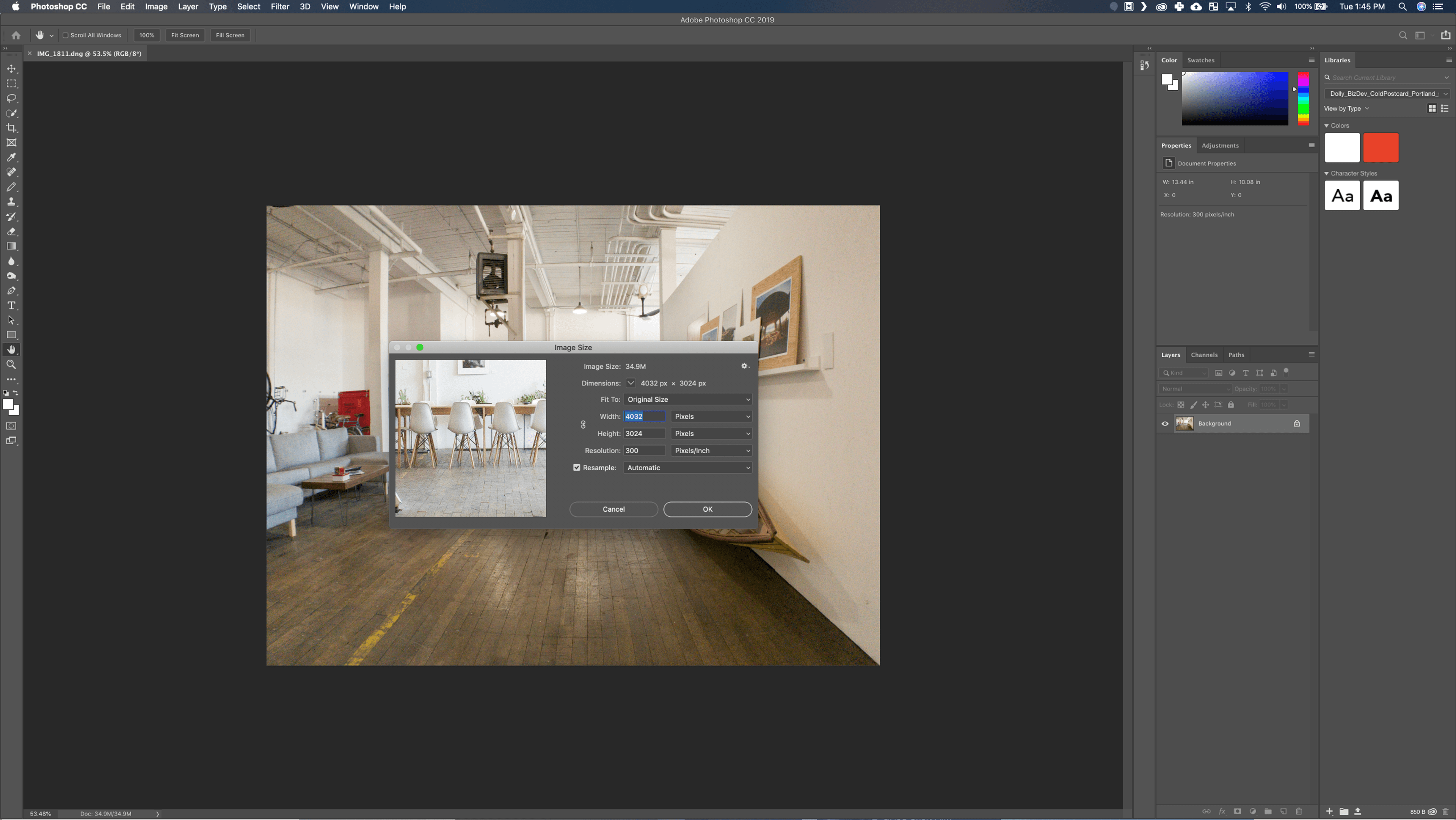Open the Filter menu
Image resolution: width=1456 pixels, height=820 pixels.
279,6
